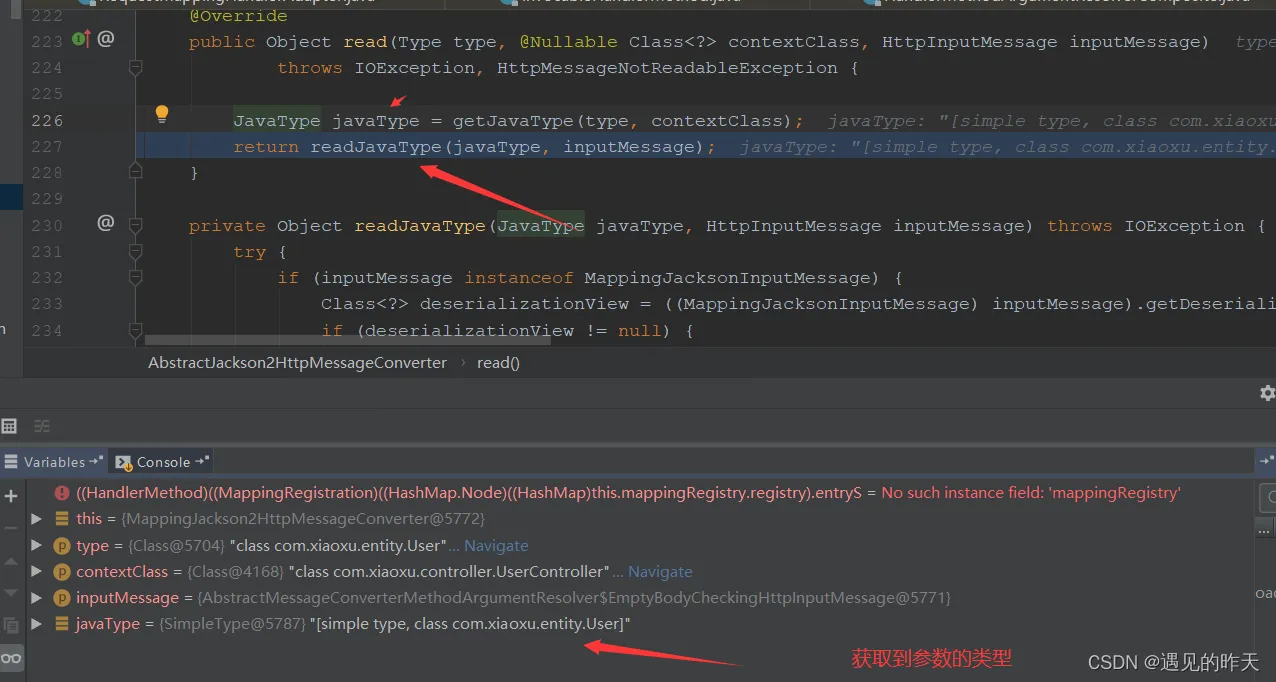Switch to the Variables tab
This screenshot has width=1276, height=682.
point(54,462)
